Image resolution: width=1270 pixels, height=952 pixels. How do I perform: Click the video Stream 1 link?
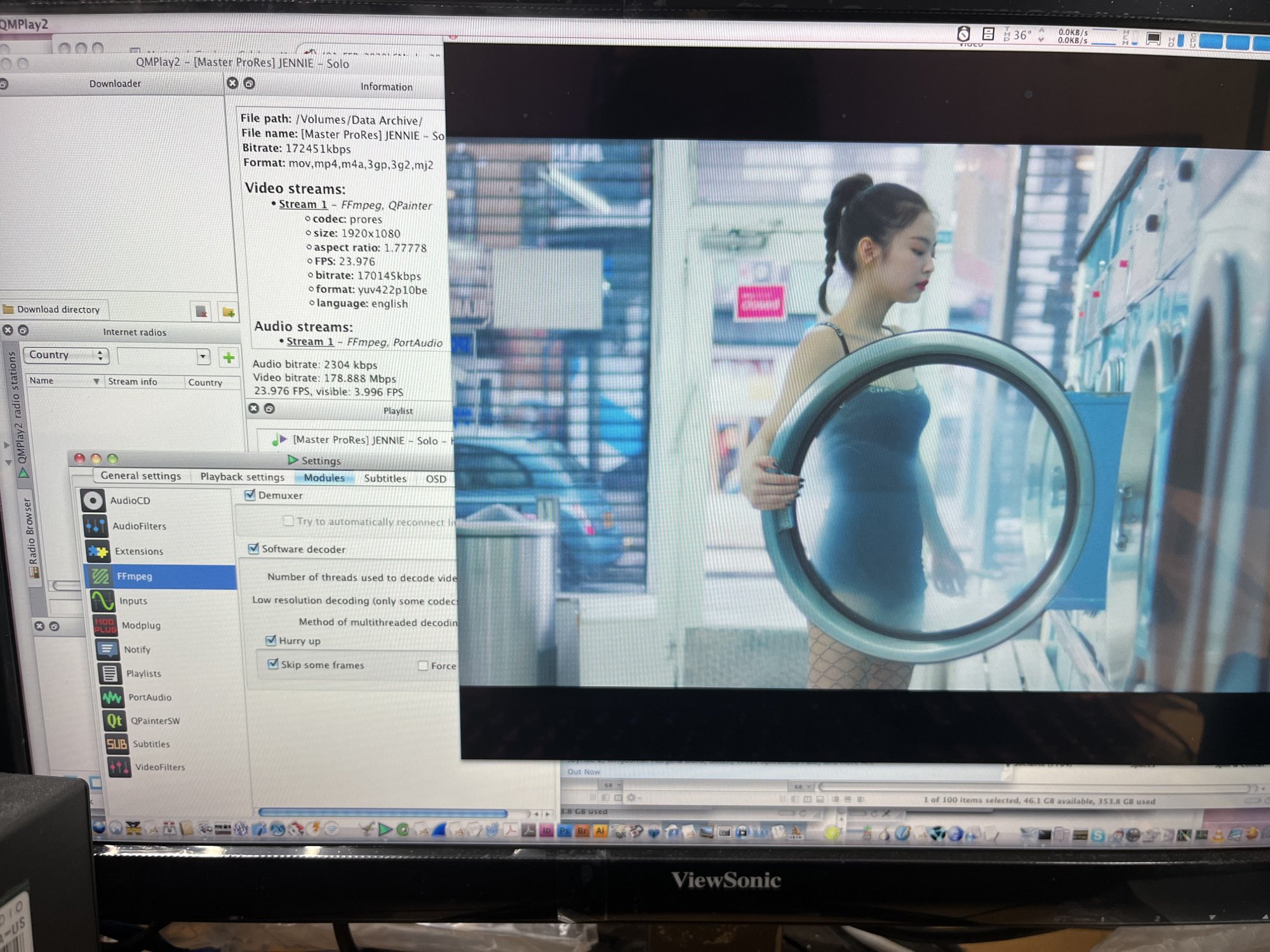(x=303, y=204)
